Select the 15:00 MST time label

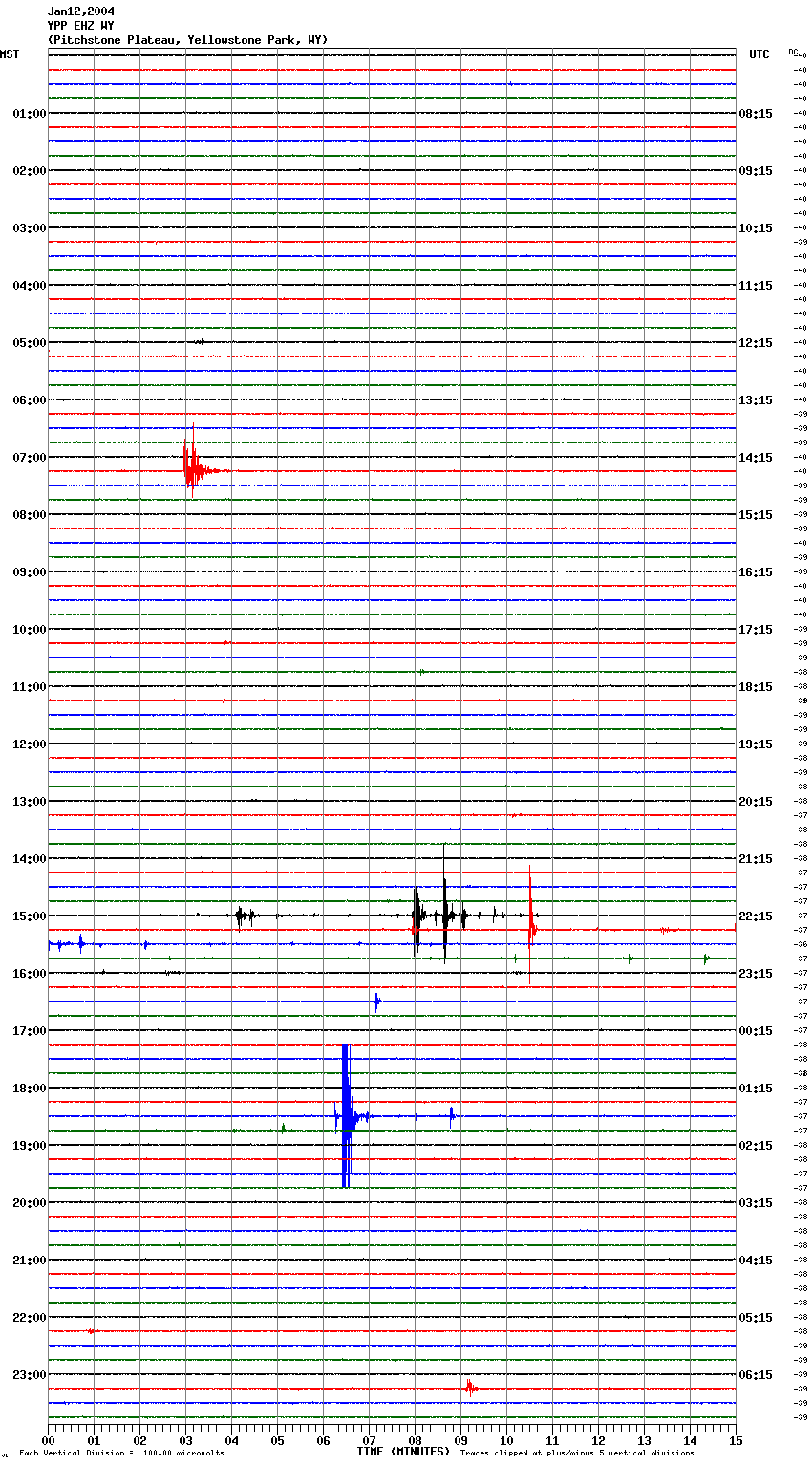(x=29, y=916)
